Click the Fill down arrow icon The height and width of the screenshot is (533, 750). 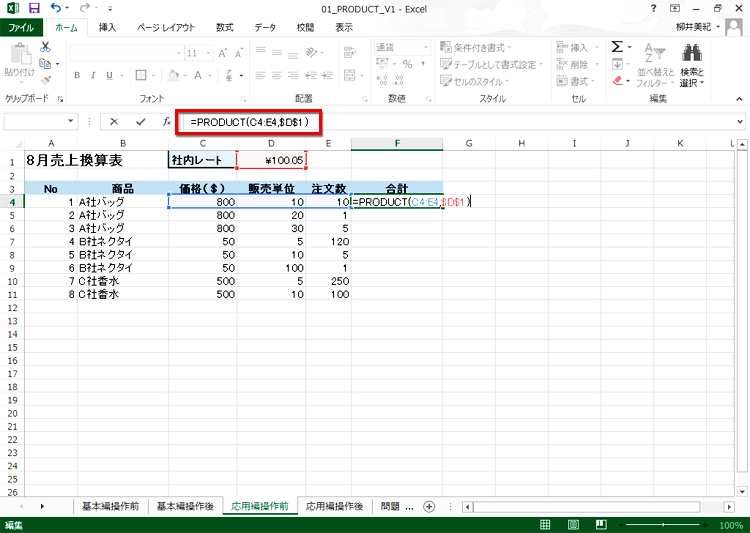pos(617,64)
